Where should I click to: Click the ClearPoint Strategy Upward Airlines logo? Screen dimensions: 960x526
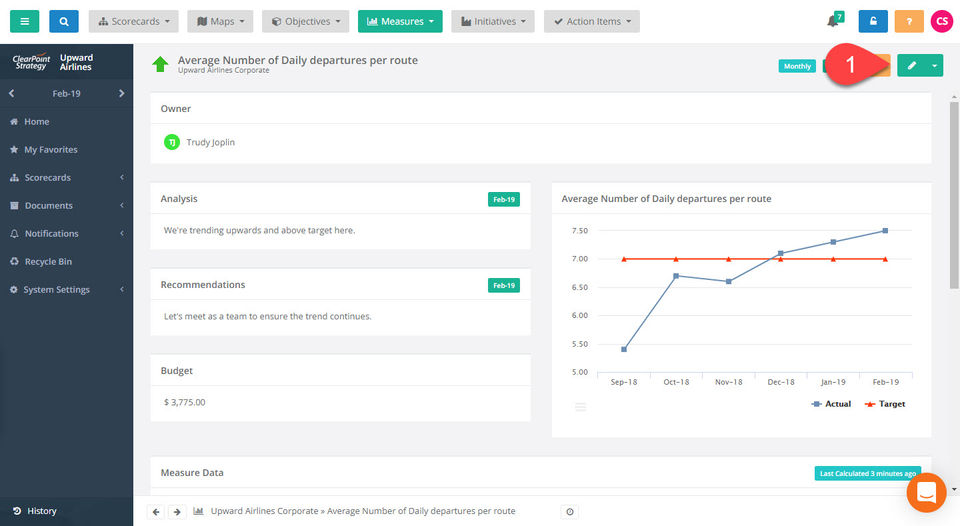pyautogui.click(x=53, y=62)
